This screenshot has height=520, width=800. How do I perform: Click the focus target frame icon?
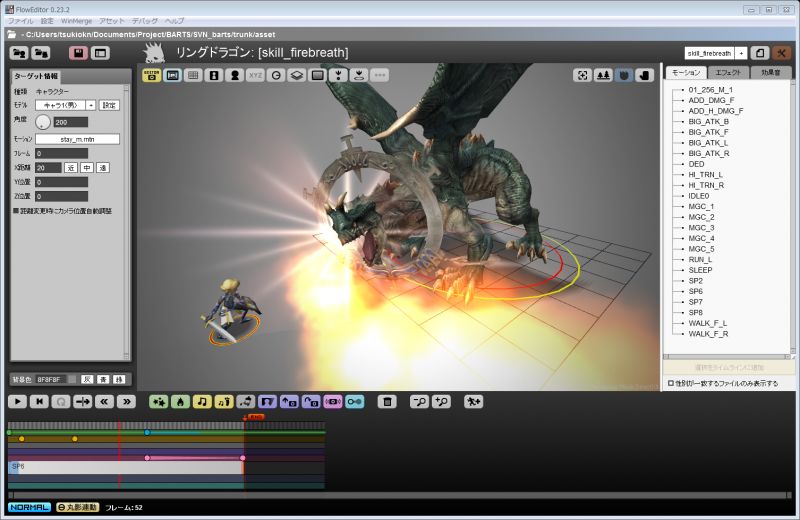tap(582, 75)
